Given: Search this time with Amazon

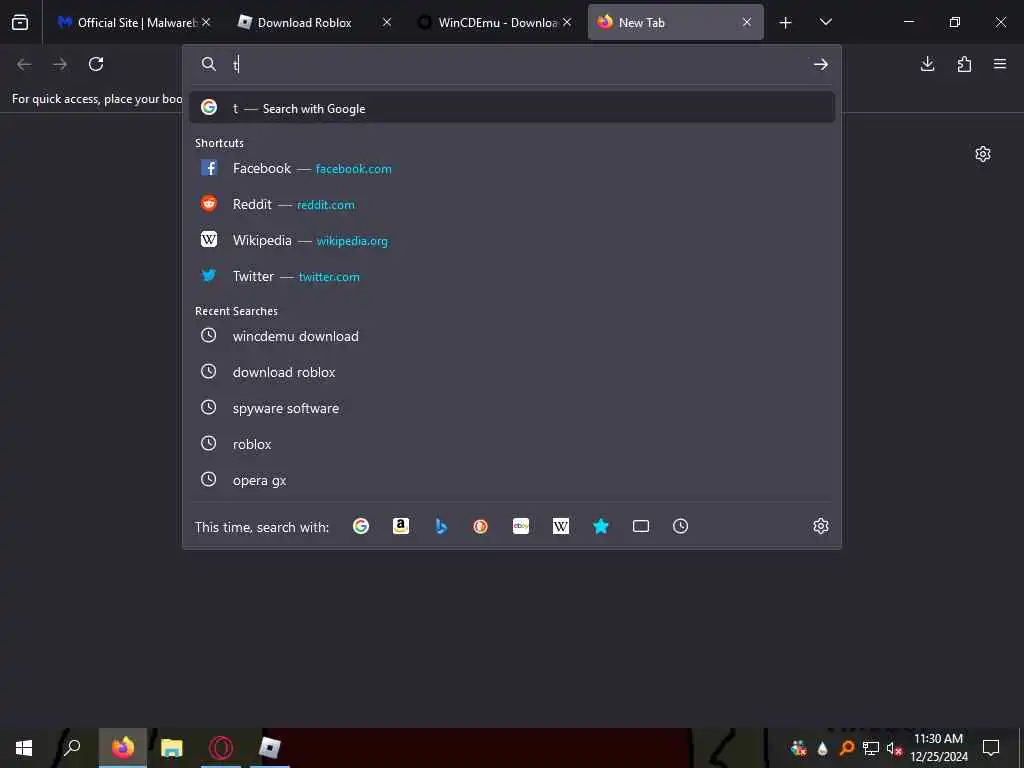Looking at the screenshot, I should pyautogui.click(x=401, y=526).
